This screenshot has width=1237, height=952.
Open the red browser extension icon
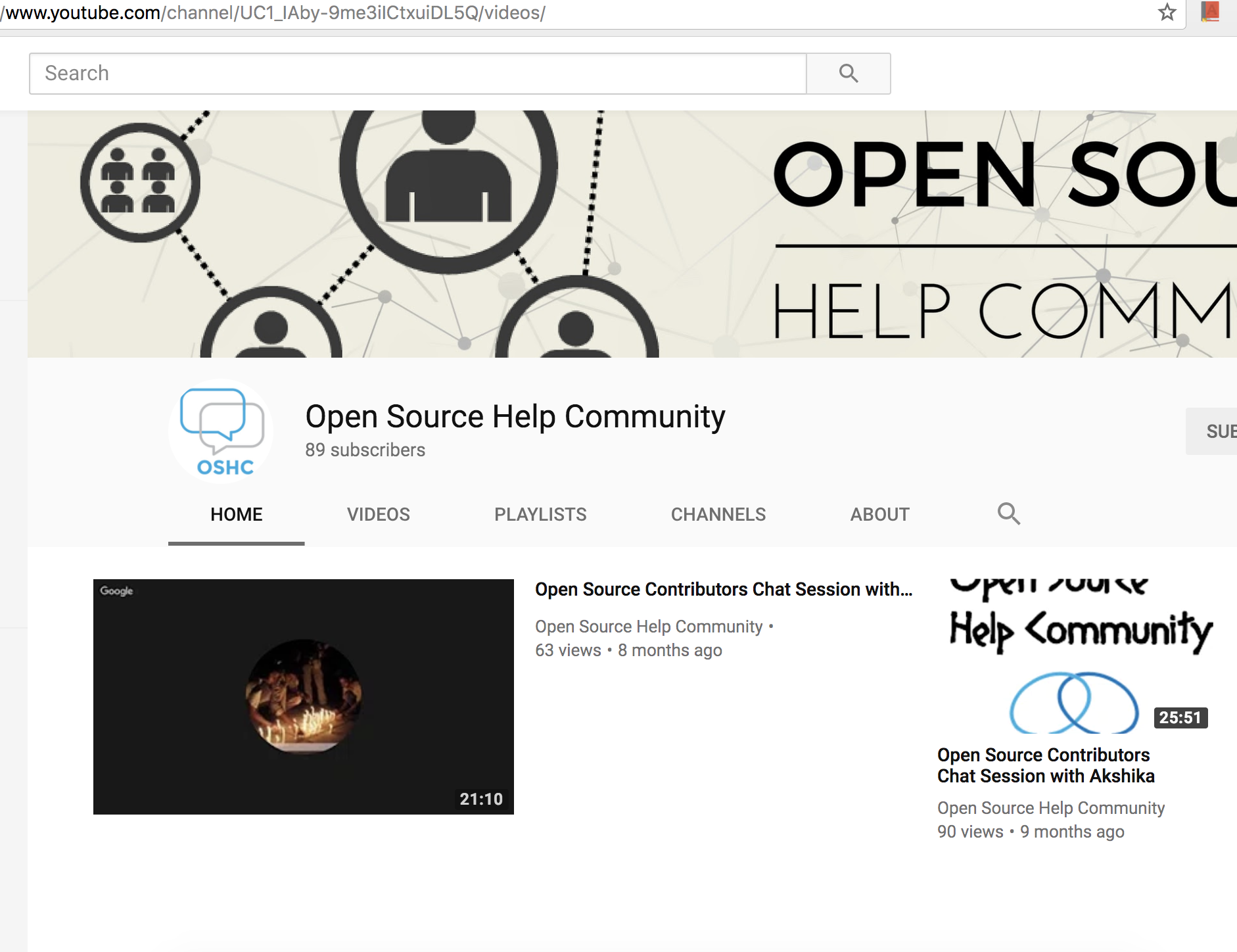coord(1210,12)
